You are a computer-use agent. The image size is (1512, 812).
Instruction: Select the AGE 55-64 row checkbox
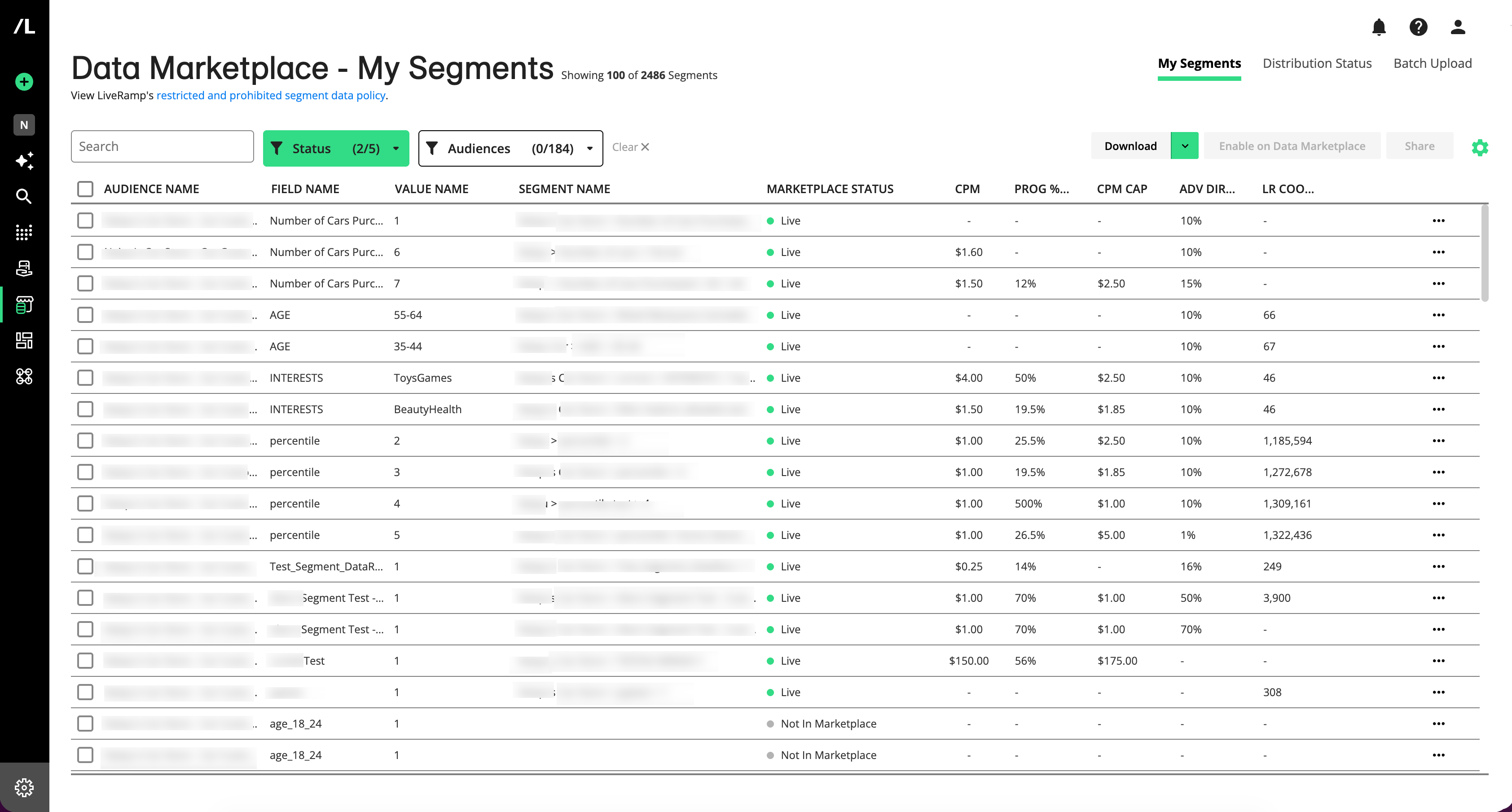[85, 315]
